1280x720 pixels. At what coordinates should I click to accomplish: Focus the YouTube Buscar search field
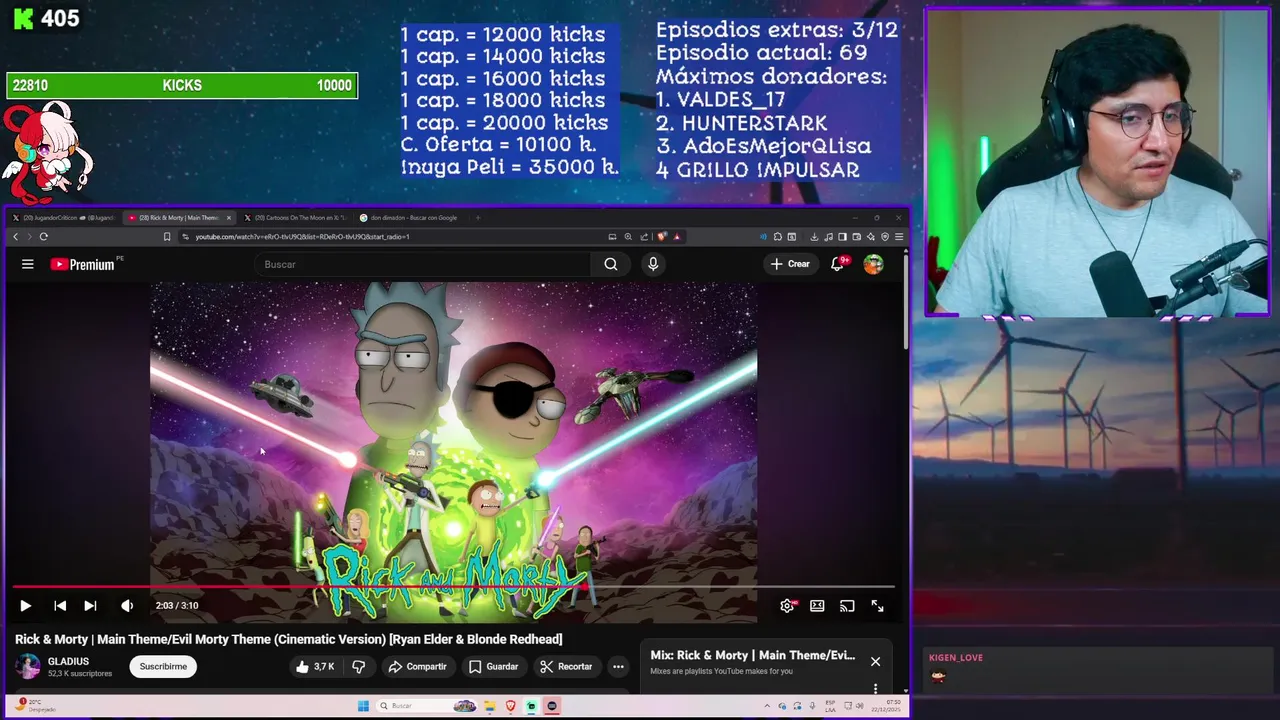[x=425, y=264]
